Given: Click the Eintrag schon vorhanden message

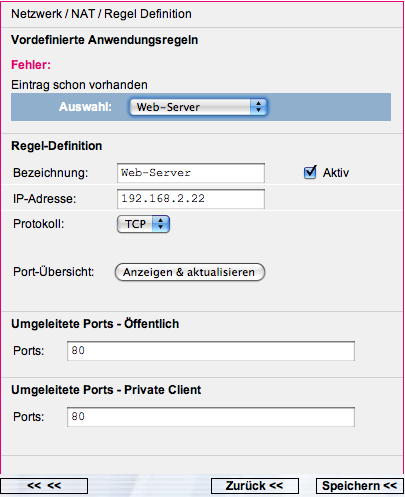Looking at the screenshot, I should tap(79, 85).
